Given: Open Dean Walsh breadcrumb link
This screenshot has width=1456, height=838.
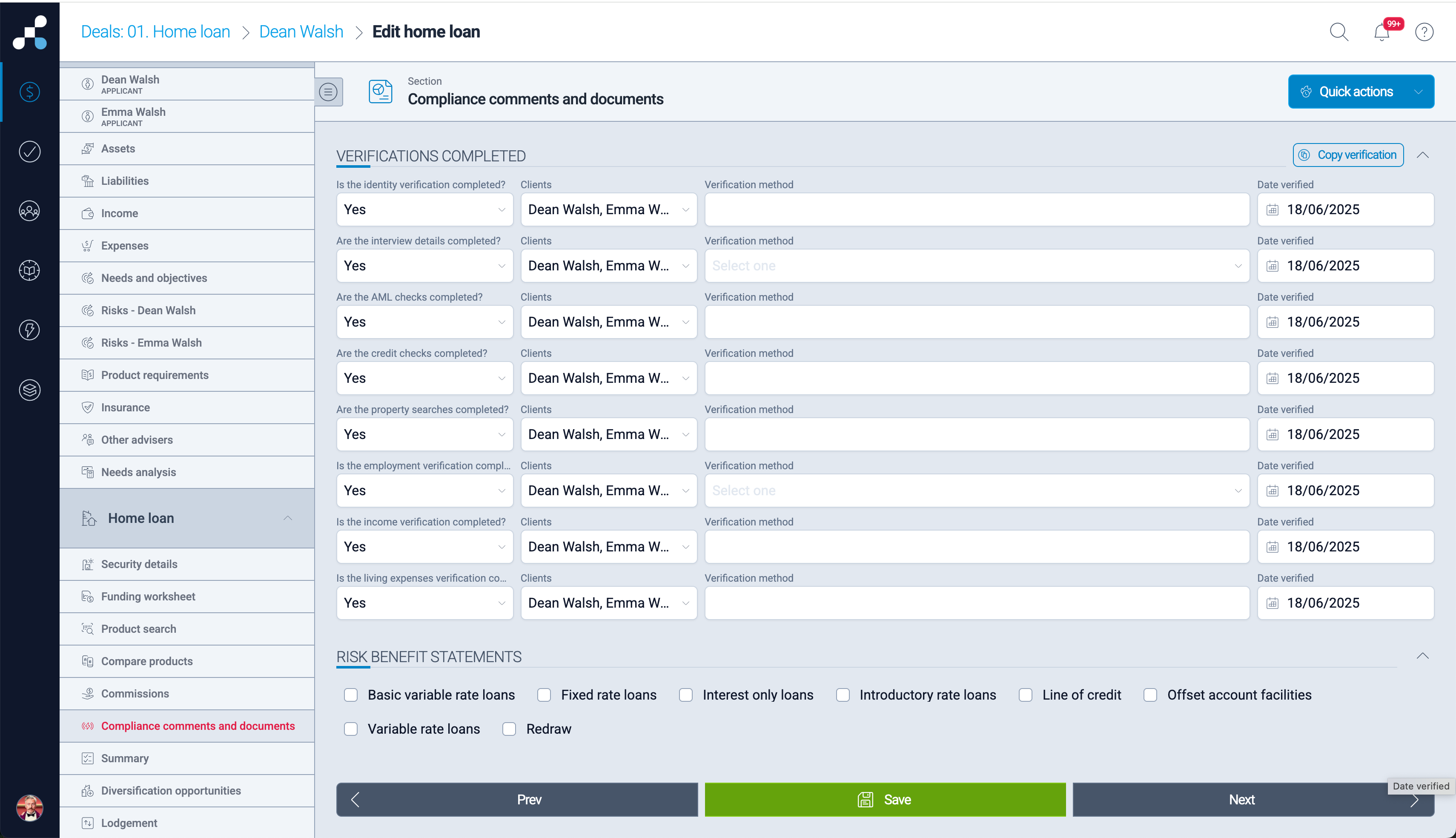Looking at the screenshot, I should [x=301, y=32].
